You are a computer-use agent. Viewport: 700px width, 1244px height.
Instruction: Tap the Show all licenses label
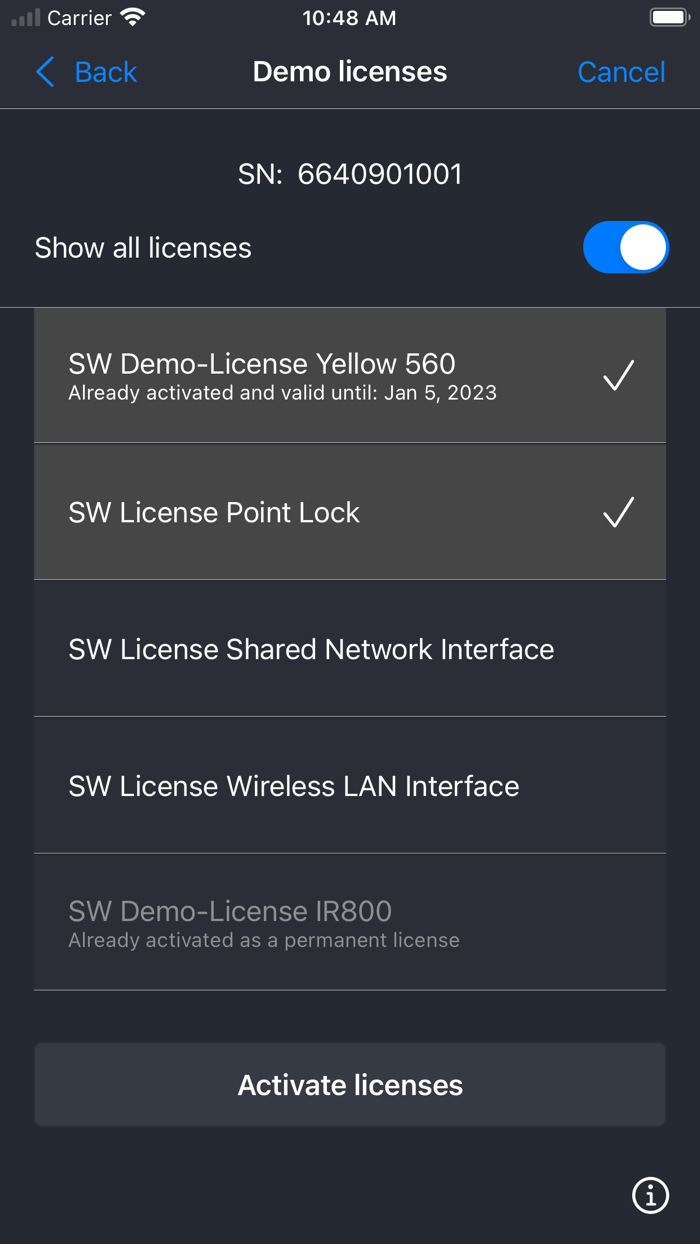143,248
